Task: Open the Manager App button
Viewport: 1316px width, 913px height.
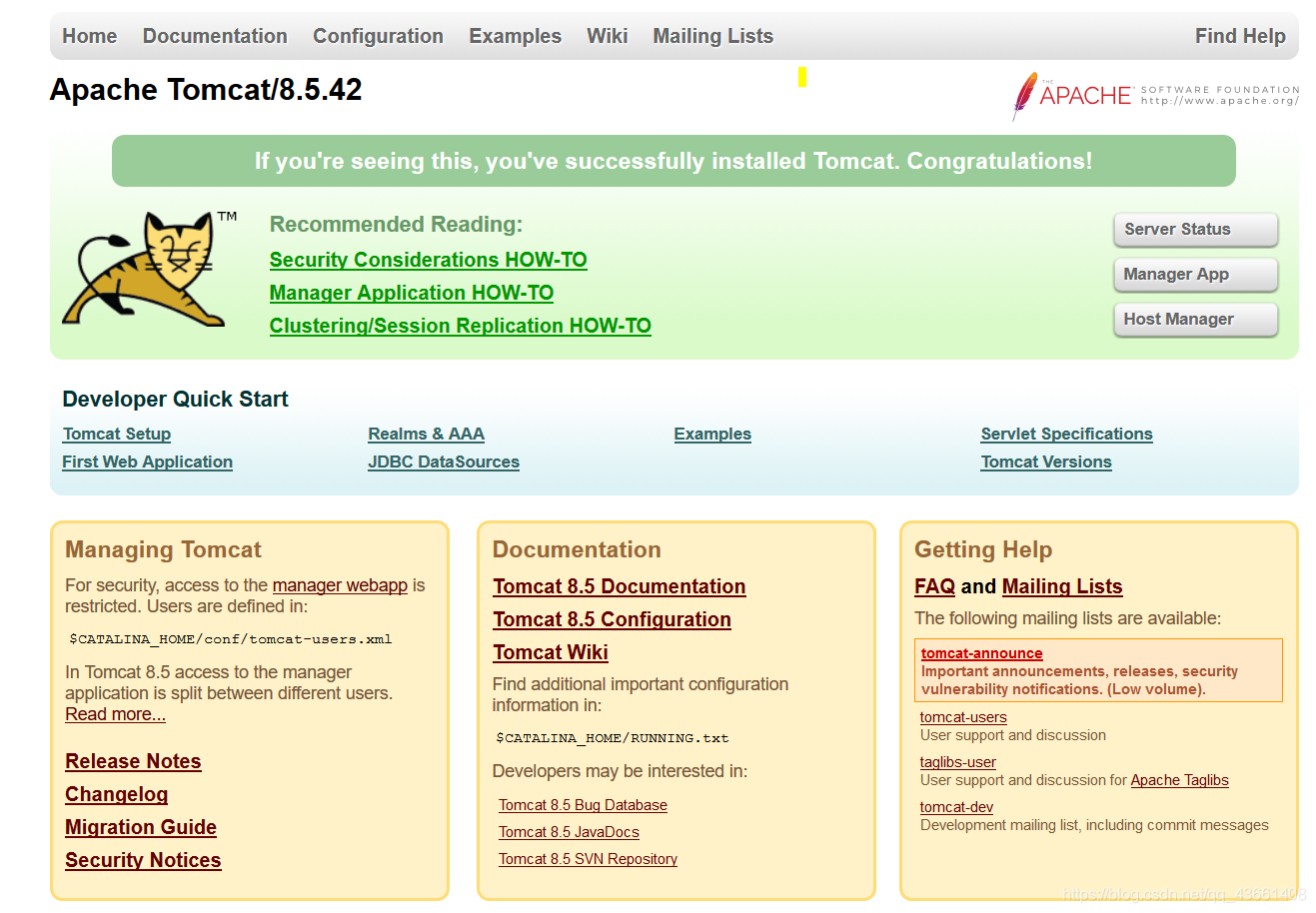Action: click(1195, 275)
